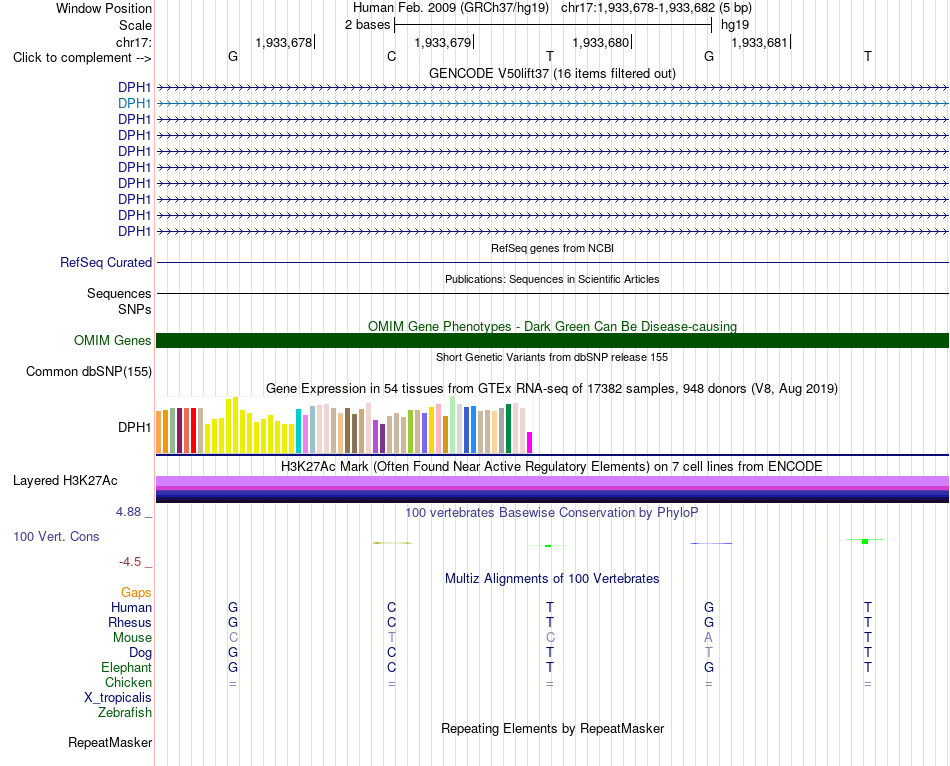
Task: Click the hg19 label beside the scale bar
Action: (735, 25)
